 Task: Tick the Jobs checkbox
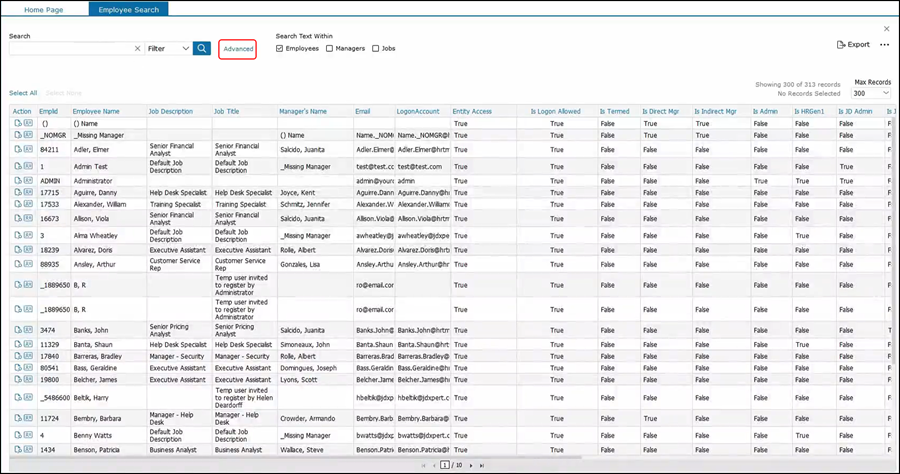point(375,48)
